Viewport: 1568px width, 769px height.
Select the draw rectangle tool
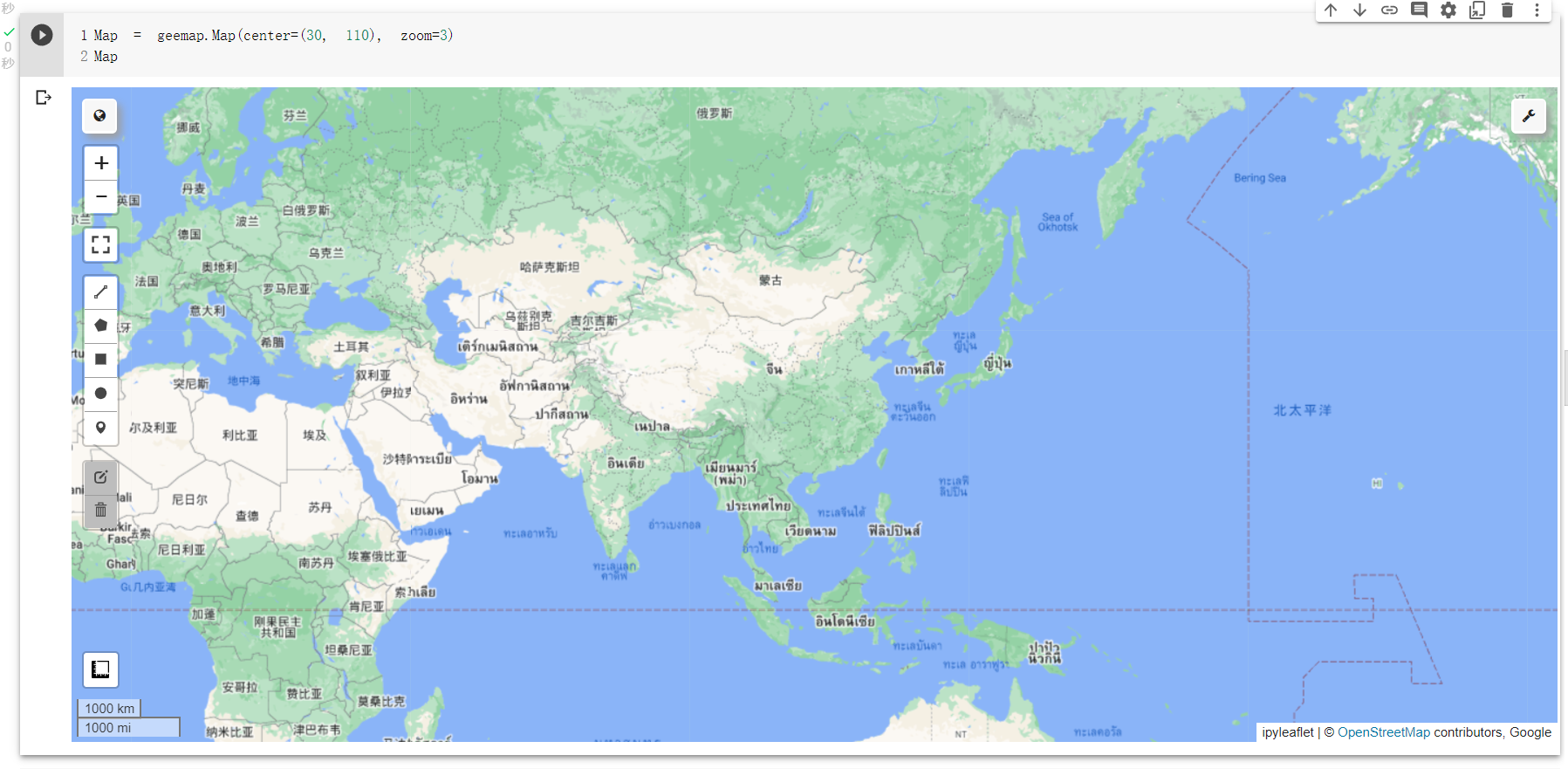click(101, 360)
